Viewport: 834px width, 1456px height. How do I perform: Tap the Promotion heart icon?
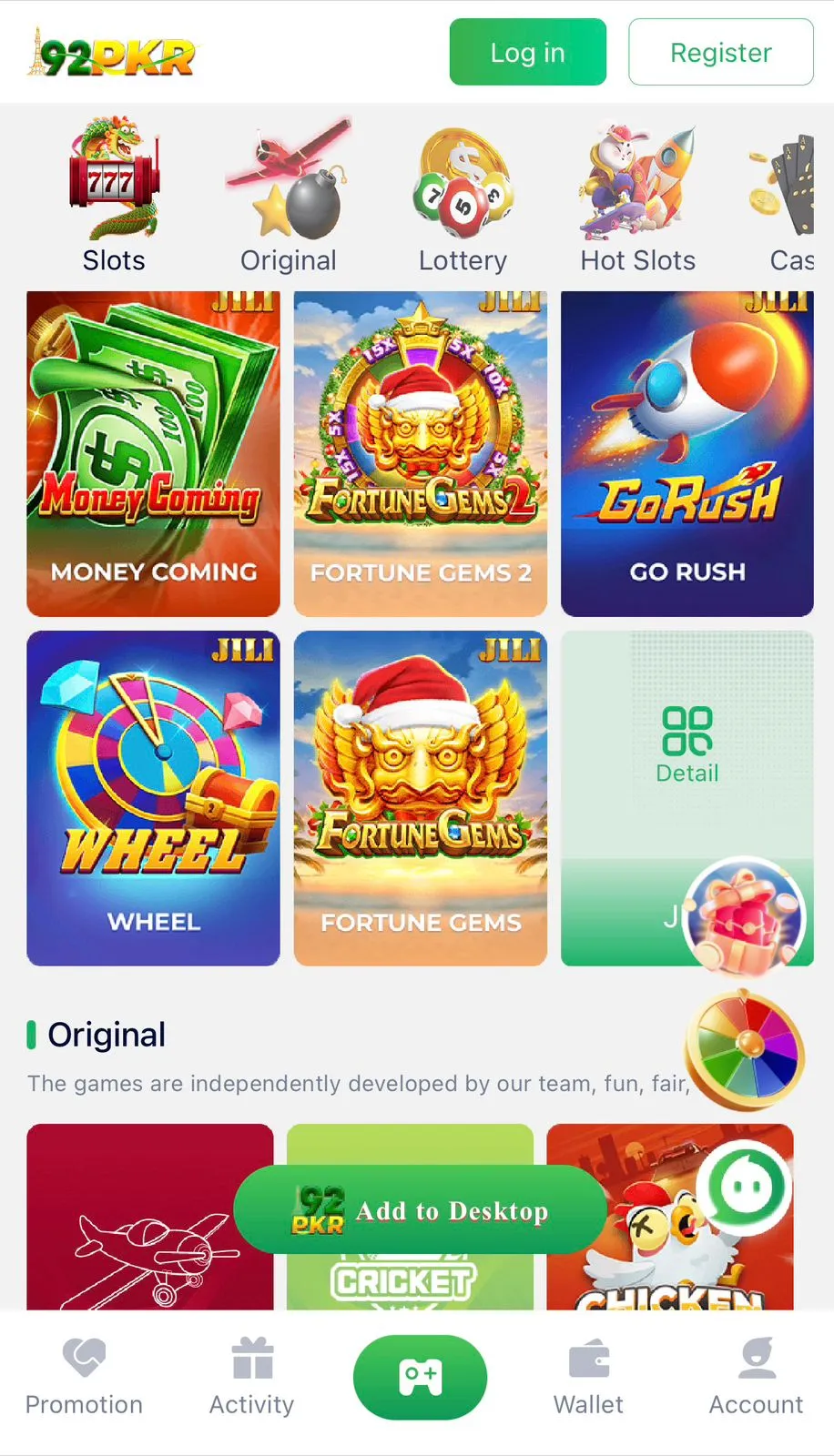point(84,1358)
